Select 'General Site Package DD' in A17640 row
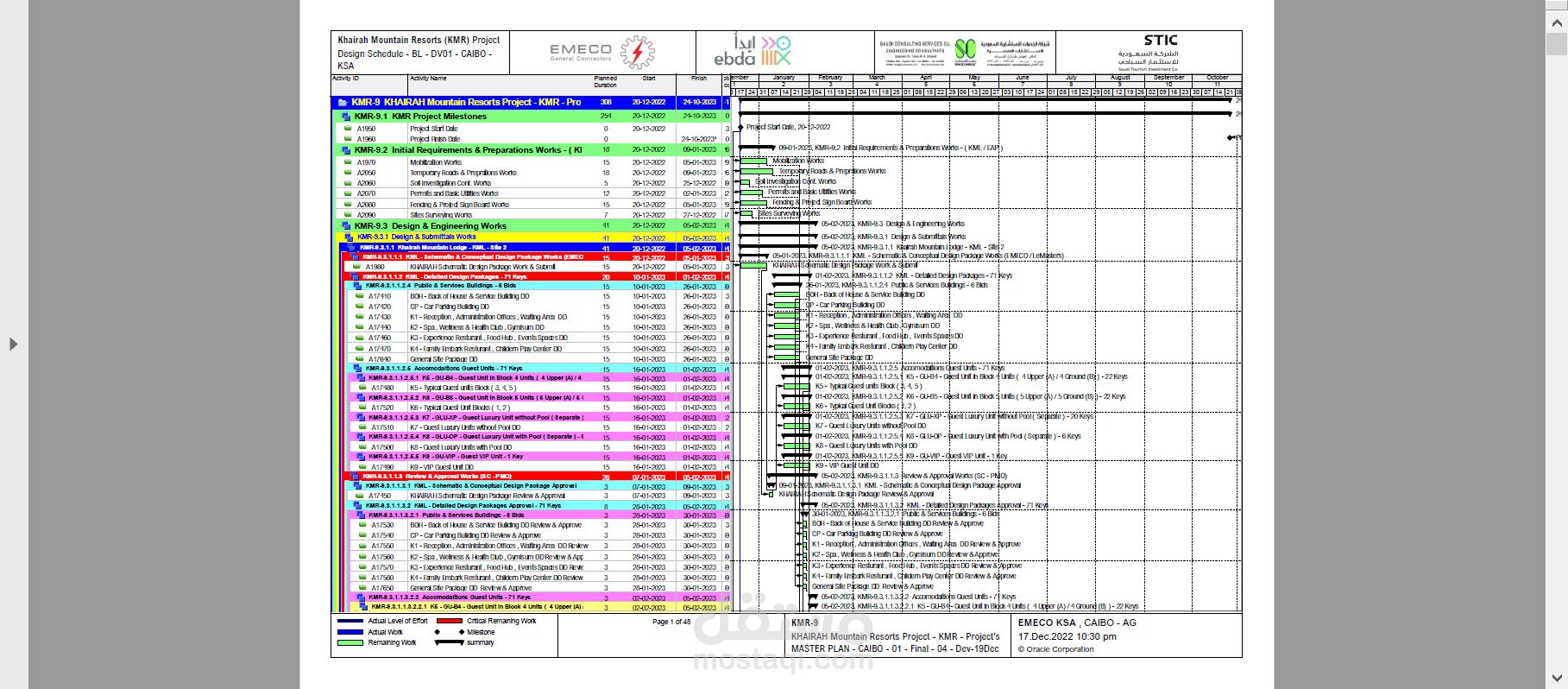1568x689 pixels. pyautogui.click(x=444, y=359)
